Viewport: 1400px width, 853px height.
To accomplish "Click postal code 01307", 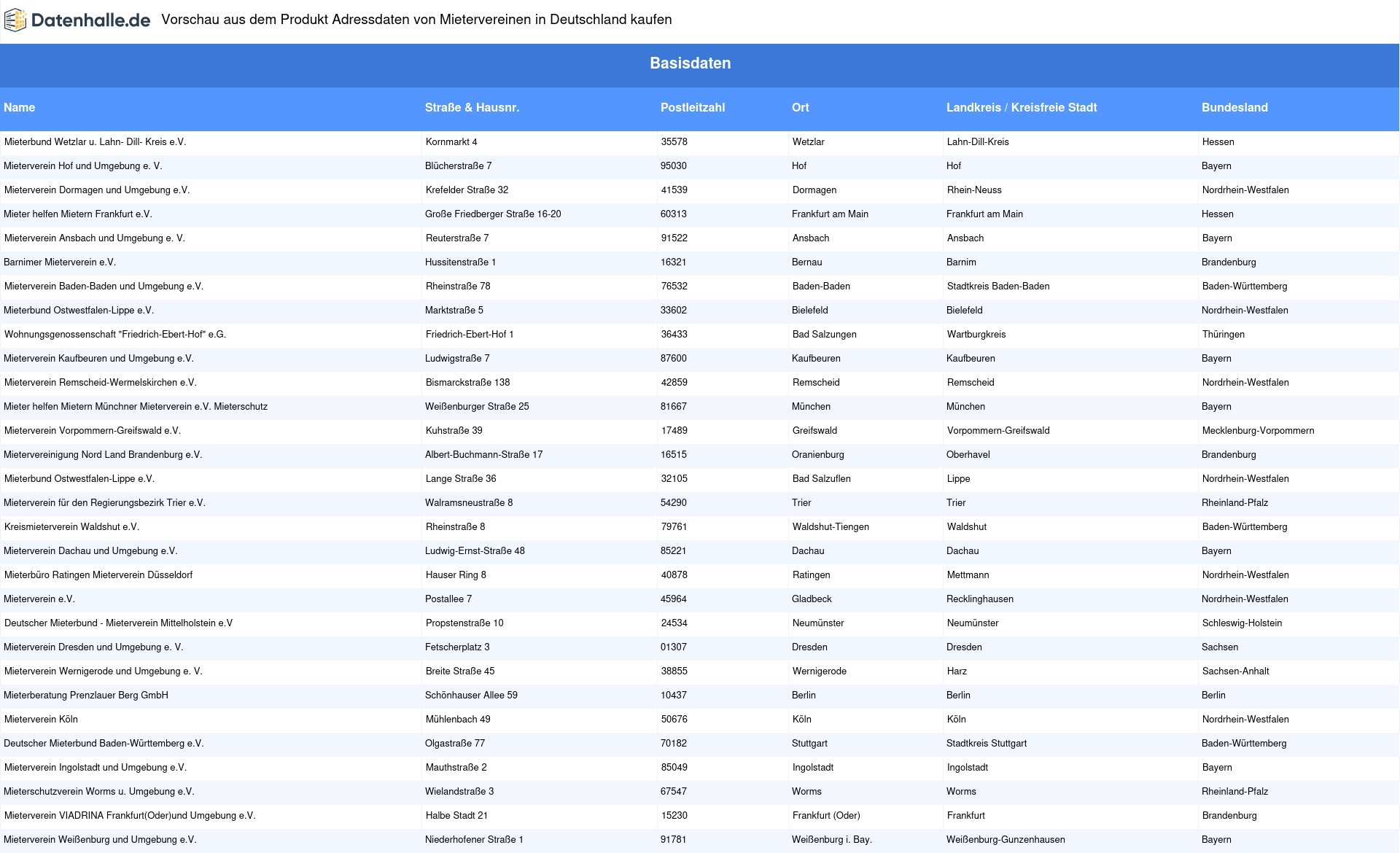I will (673, 647).
